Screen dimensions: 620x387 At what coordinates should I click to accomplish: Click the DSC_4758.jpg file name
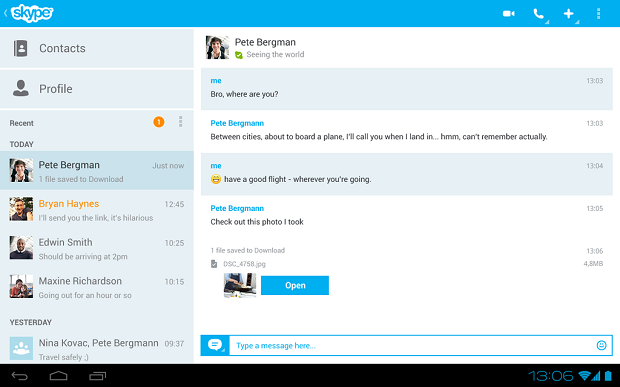coord(244,264)
